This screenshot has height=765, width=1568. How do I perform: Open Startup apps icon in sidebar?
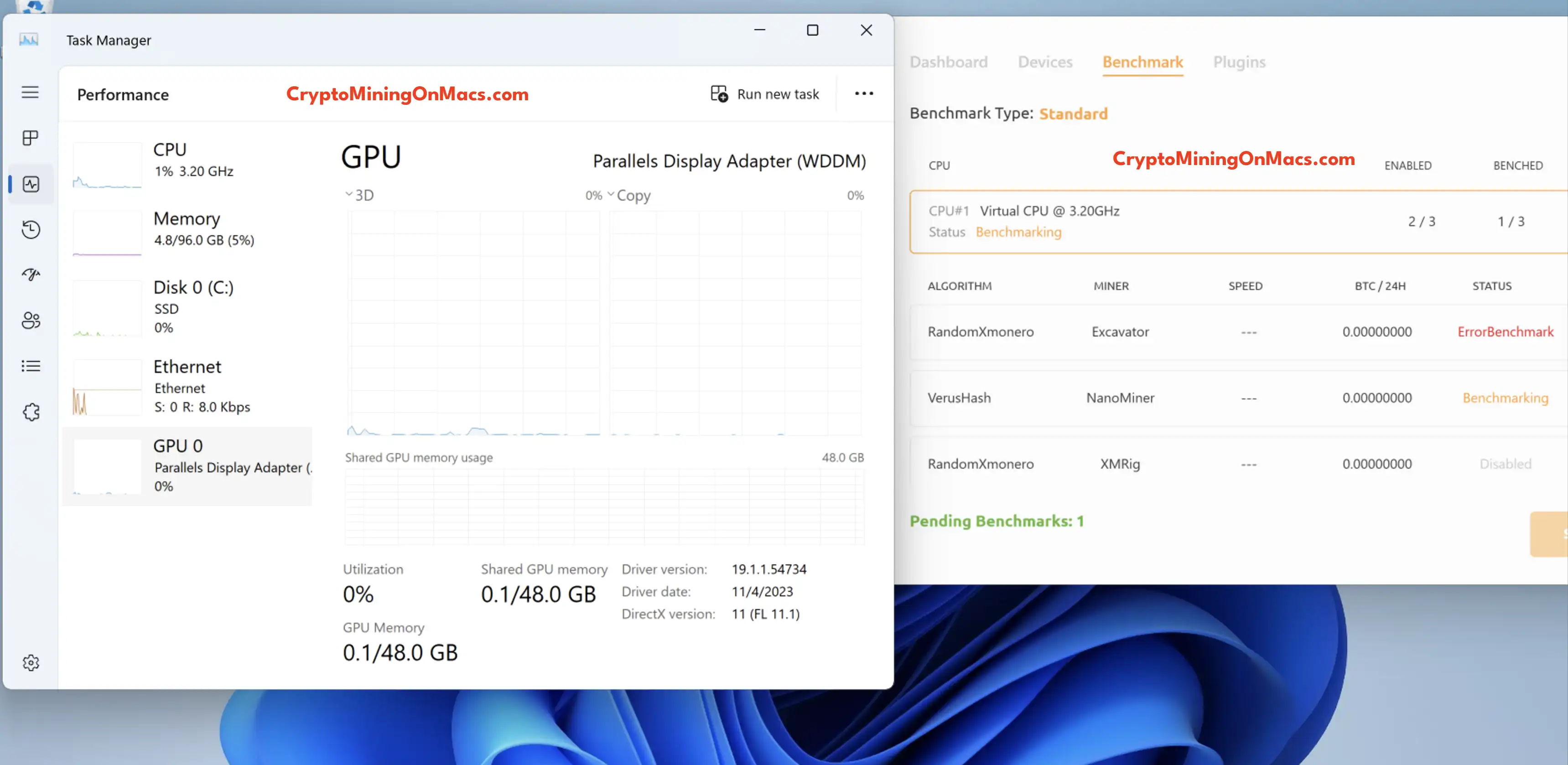31,274
